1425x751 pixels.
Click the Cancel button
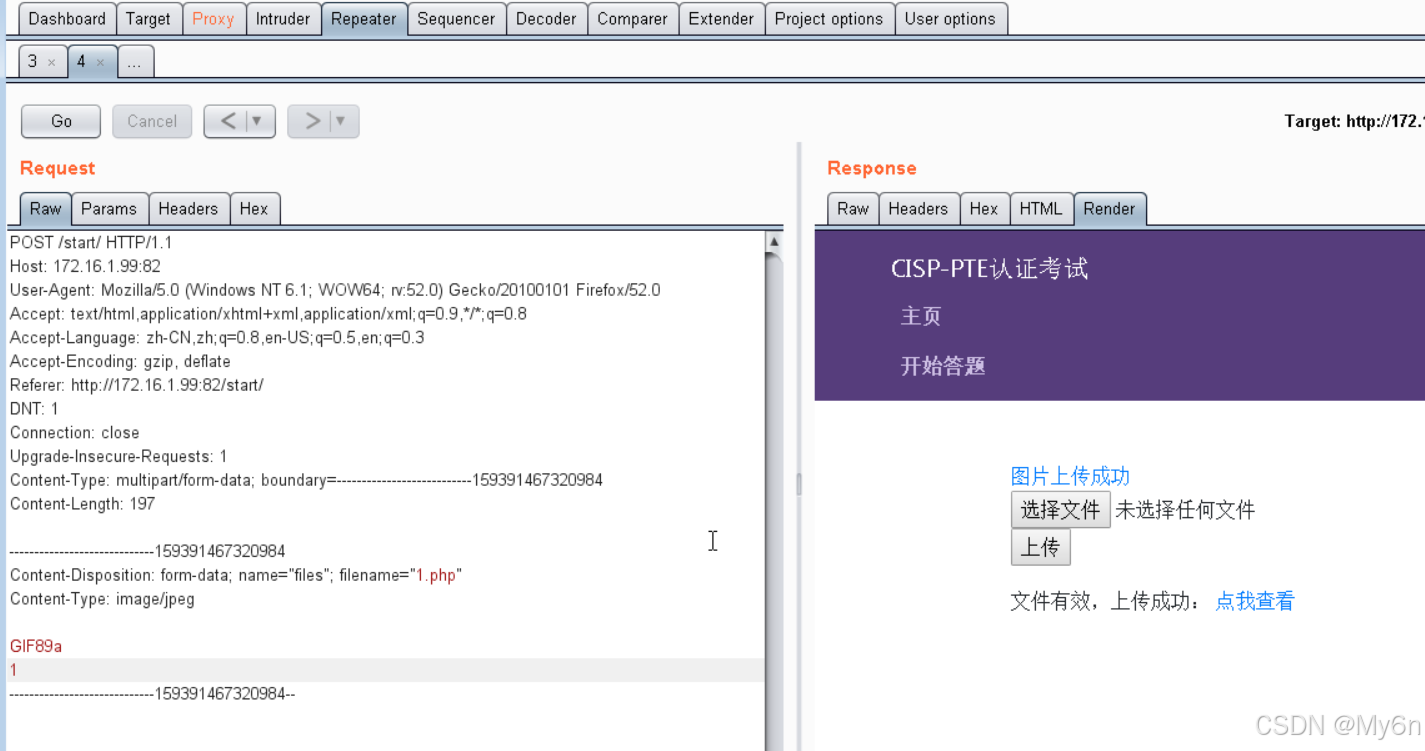click(x=152, y=121)
